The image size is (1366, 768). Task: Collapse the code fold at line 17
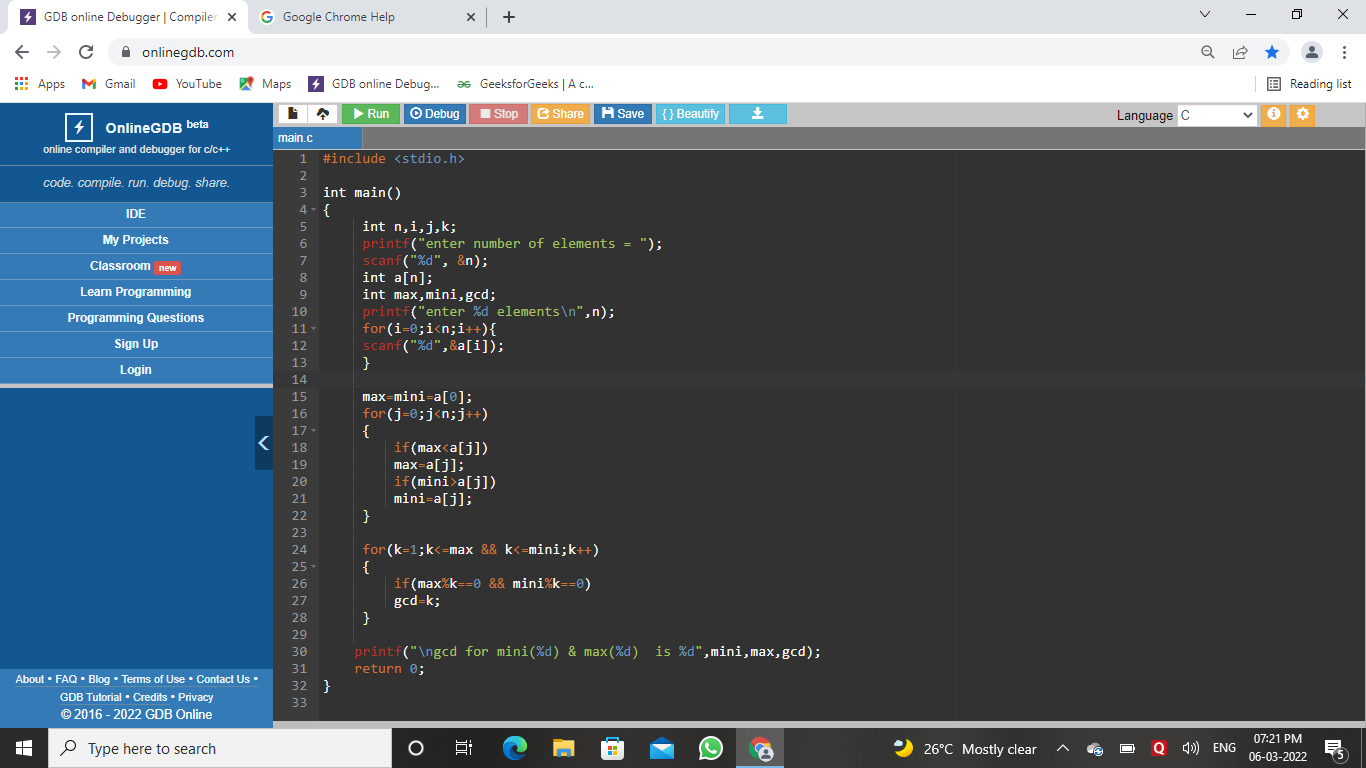[313, 430]
